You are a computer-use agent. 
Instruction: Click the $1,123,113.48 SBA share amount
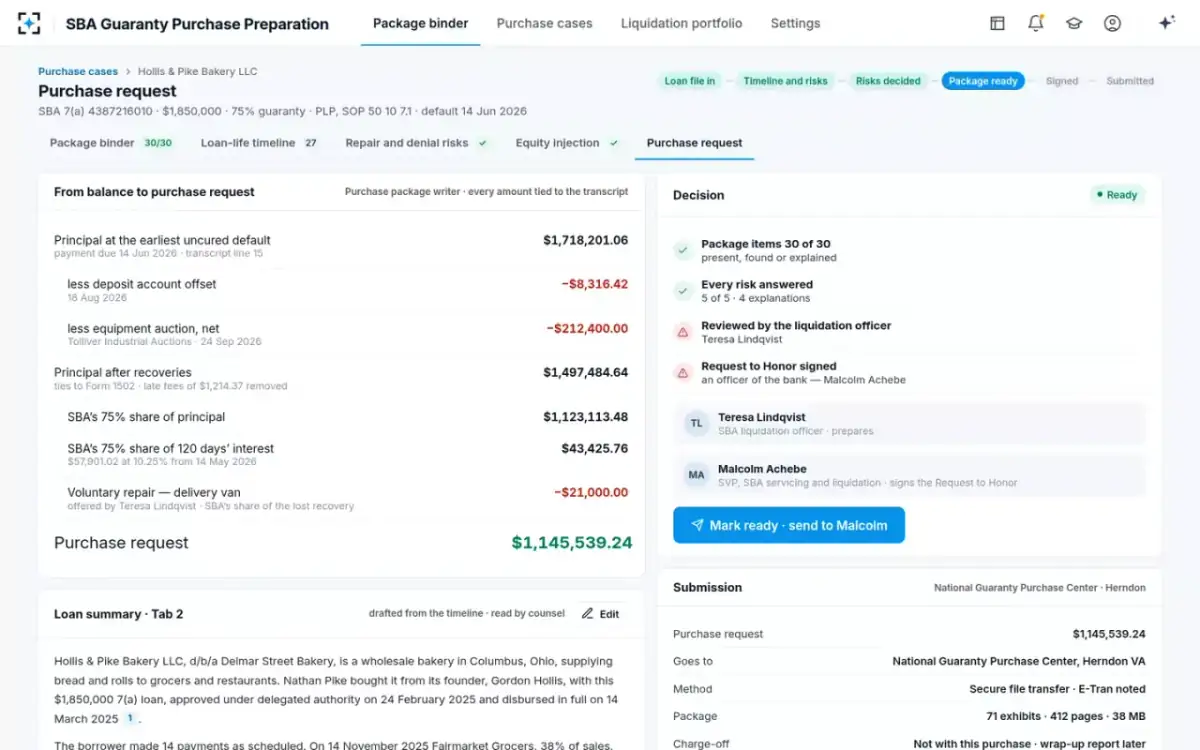coord(586,417)
